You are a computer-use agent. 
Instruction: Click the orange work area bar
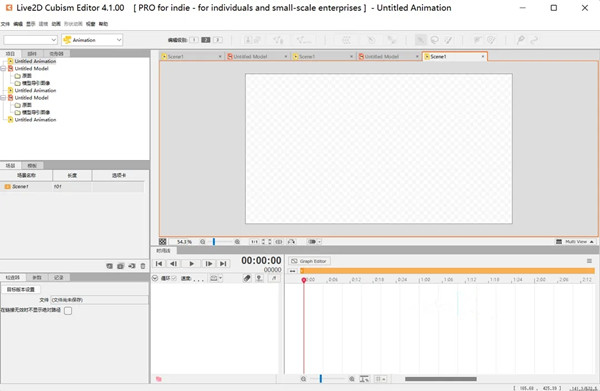click(x=447, y=271)
